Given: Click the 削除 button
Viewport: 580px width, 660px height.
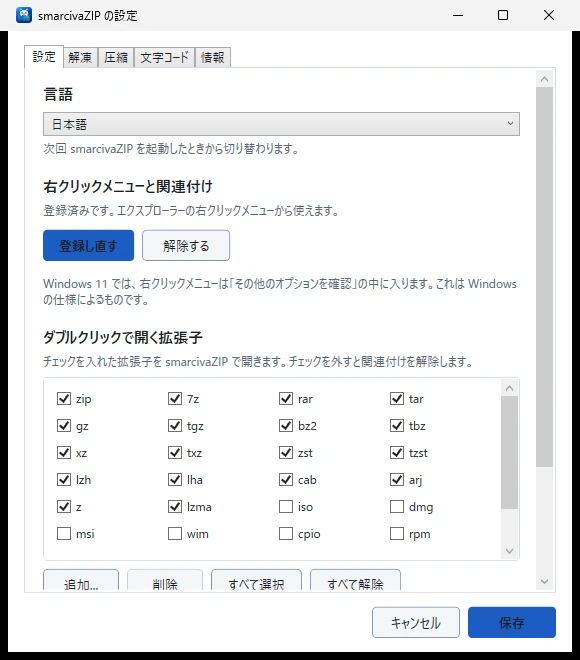Looking at the screenshot, I should click(165, 581).
